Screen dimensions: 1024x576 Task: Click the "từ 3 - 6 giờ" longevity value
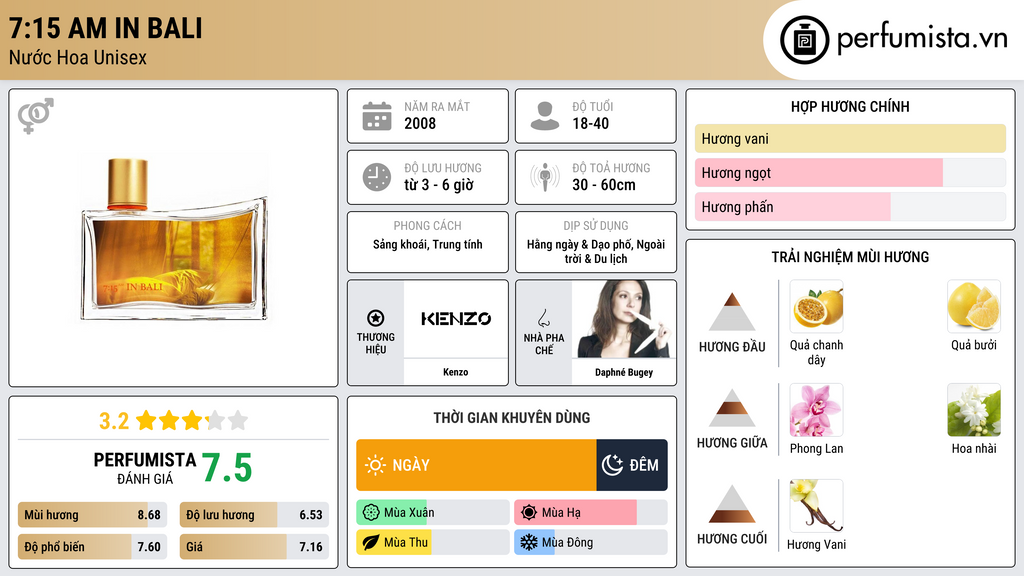pyautogui.click(x=439, y=185)
